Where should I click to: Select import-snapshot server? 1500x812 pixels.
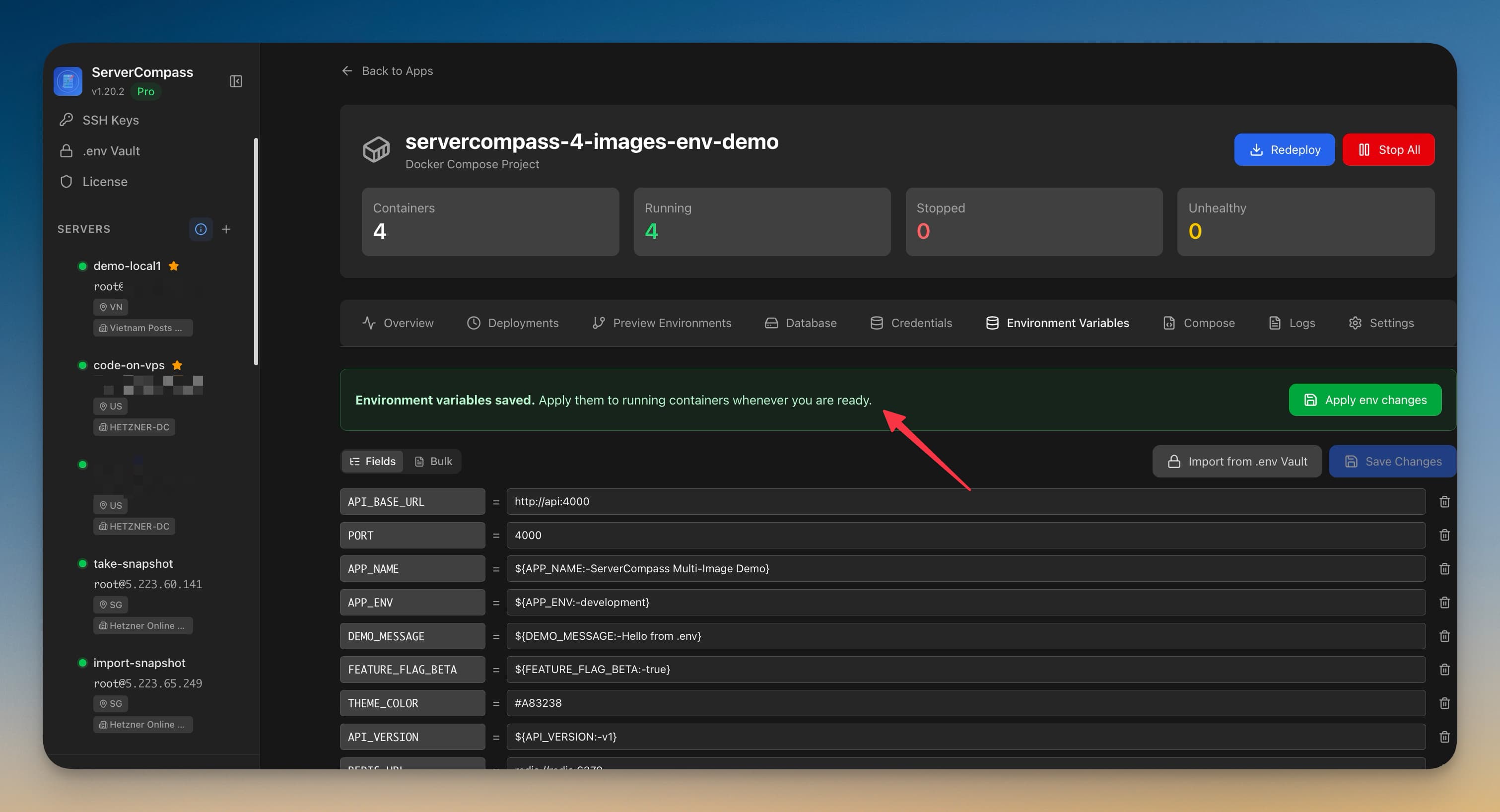[x=139, y=663]
